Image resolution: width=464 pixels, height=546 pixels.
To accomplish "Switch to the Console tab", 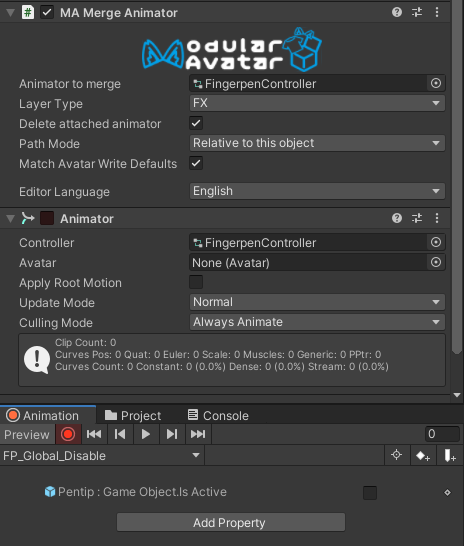I will [x=218, y=415].
